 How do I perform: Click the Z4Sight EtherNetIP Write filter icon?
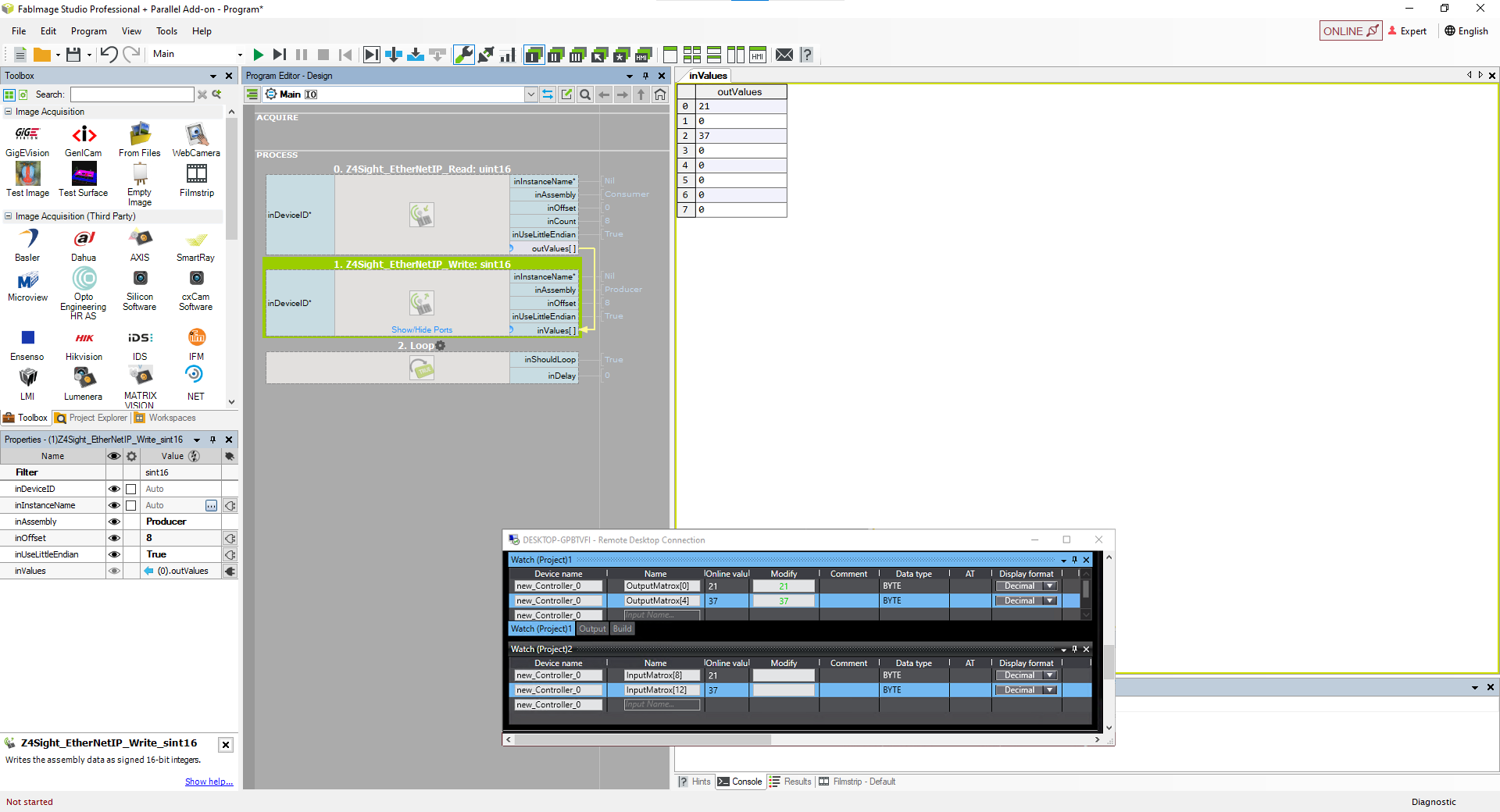(422, 303)
